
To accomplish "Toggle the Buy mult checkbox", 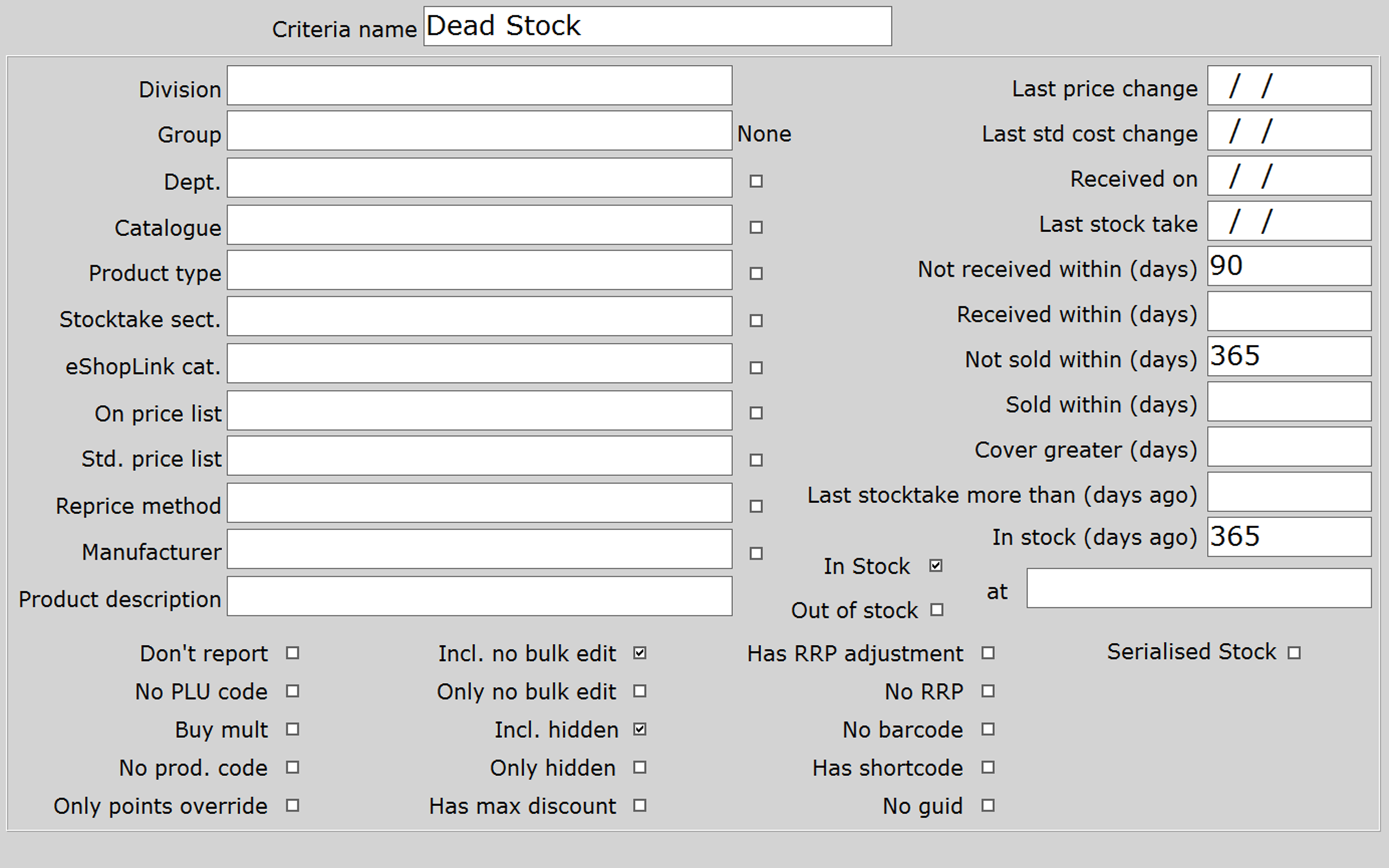I will [293, 730].
